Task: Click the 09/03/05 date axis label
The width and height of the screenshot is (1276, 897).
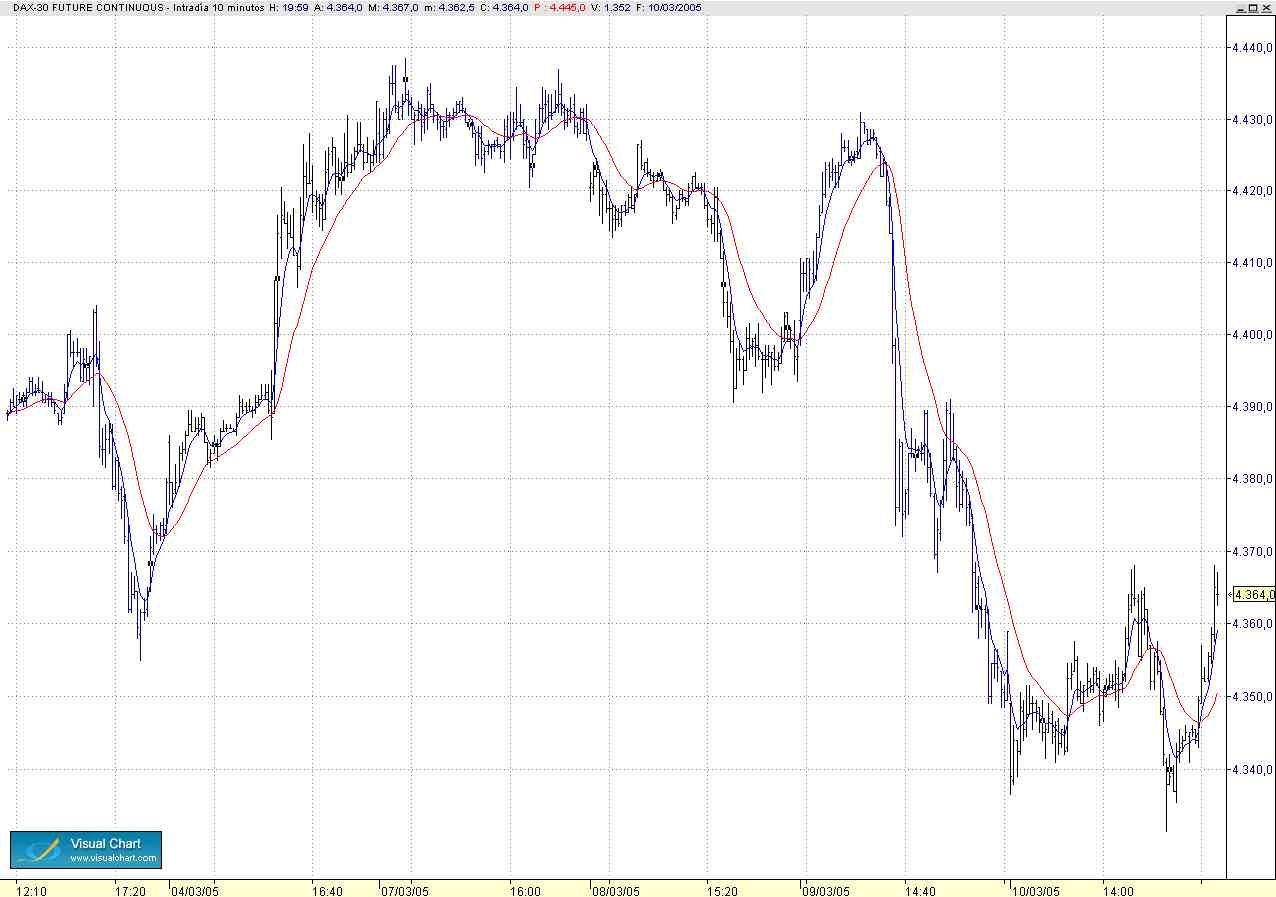Action: tap(828, 890)
